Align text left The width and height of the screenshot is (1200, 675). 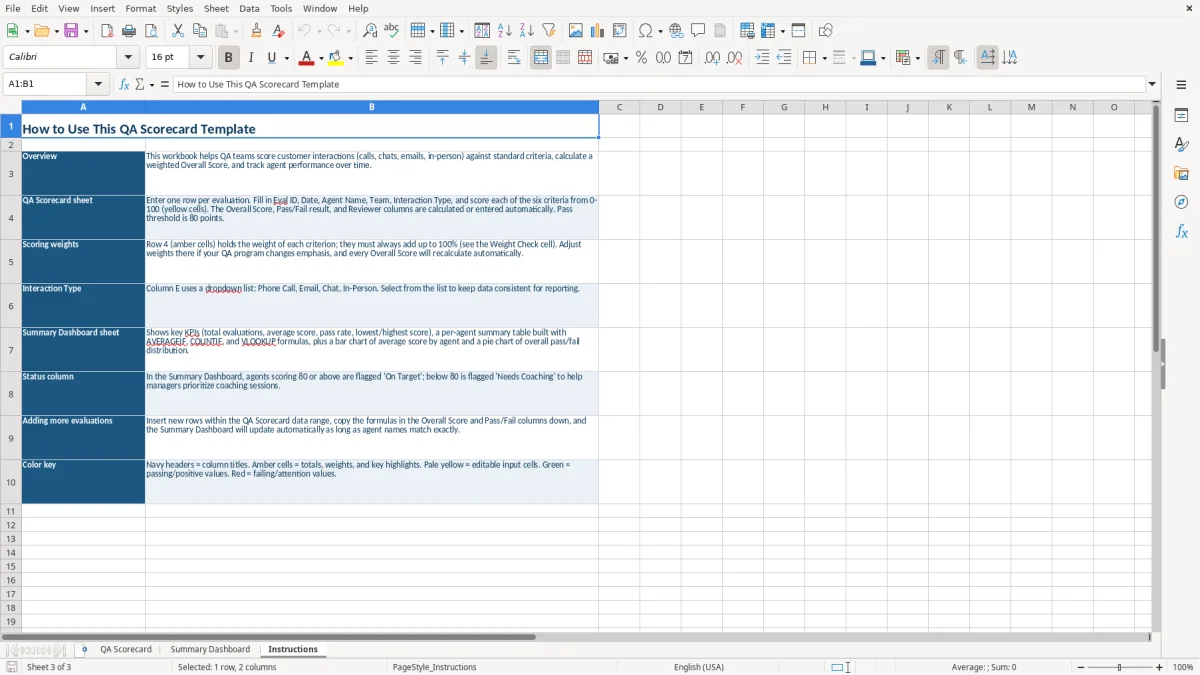pyautogui.click(x=371, y=58)
